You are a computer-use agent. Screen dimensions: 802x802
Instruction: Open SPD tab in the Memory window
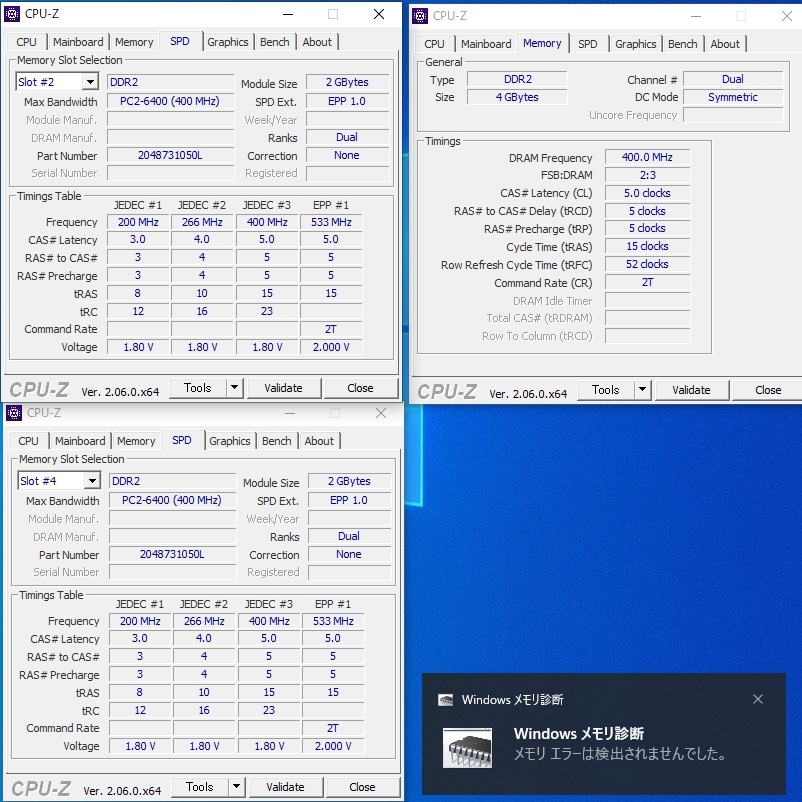tap(588, 44)
